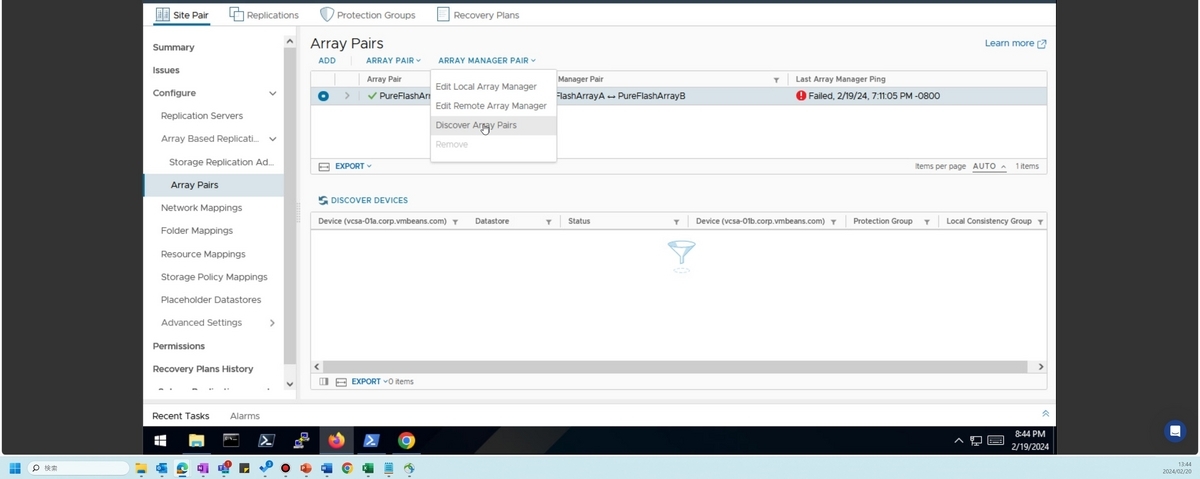The image size is (1200, 479).
Task: Go to the Recovery Plans tab
Action: pyautogui.click(x=478, y=15)
